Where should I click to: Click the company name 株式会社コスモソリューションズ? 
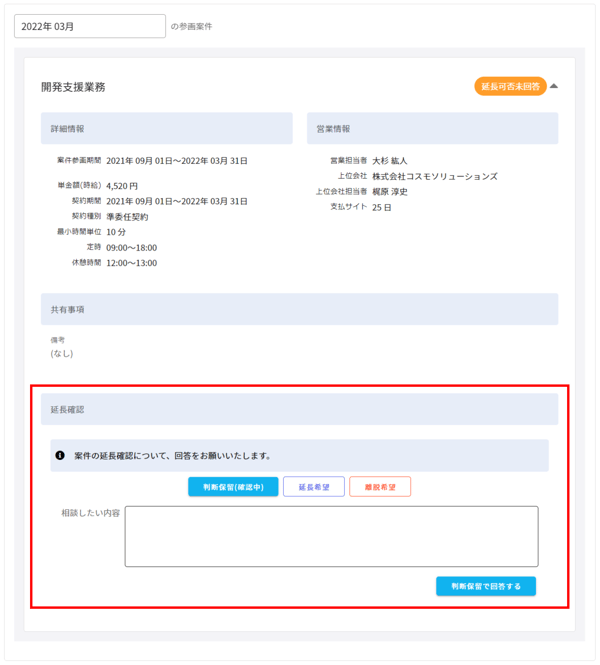click(434, 176)
